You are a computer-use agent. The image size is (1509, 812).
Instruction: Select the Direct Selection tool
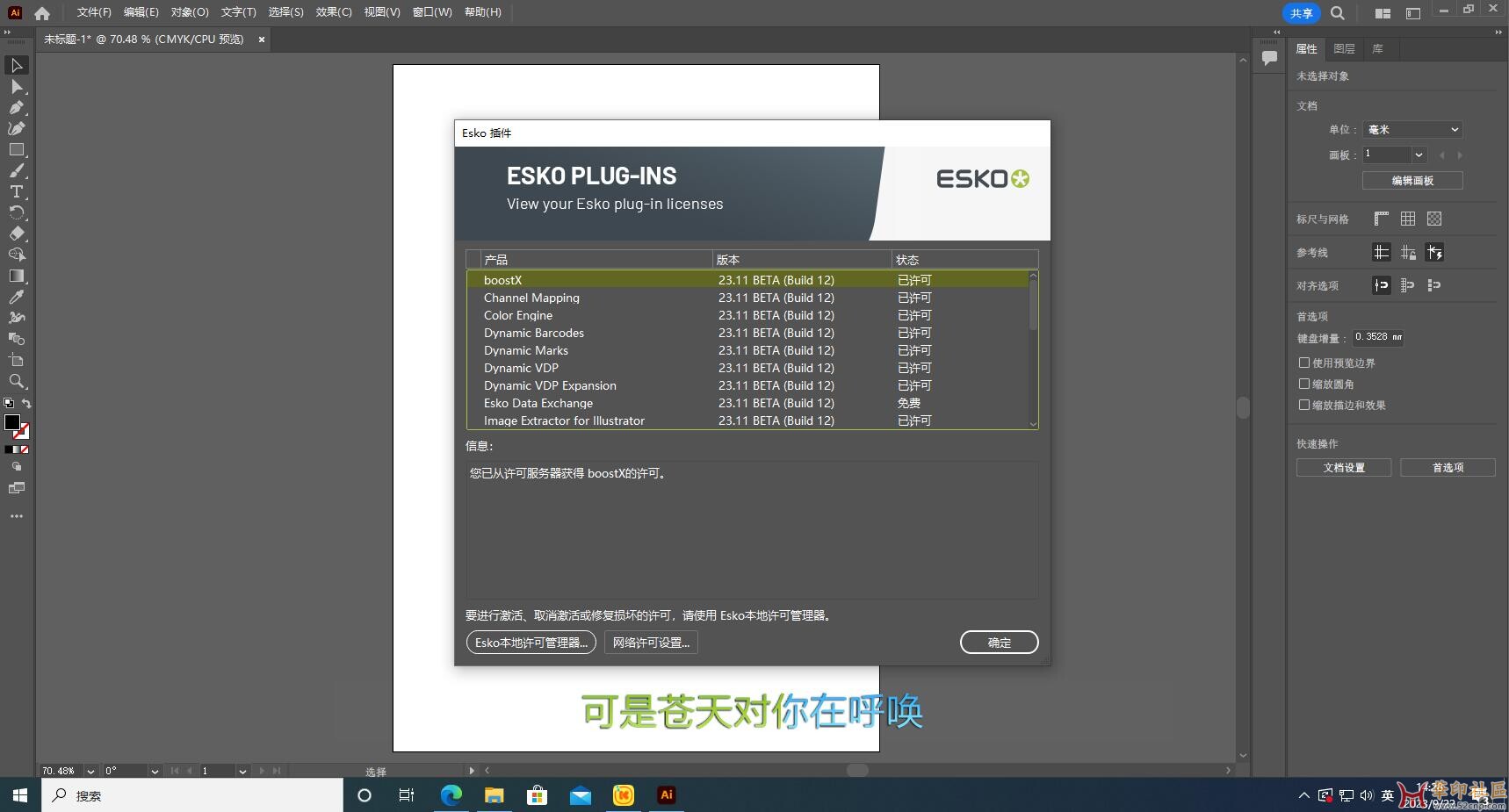[x=16, y=87]
